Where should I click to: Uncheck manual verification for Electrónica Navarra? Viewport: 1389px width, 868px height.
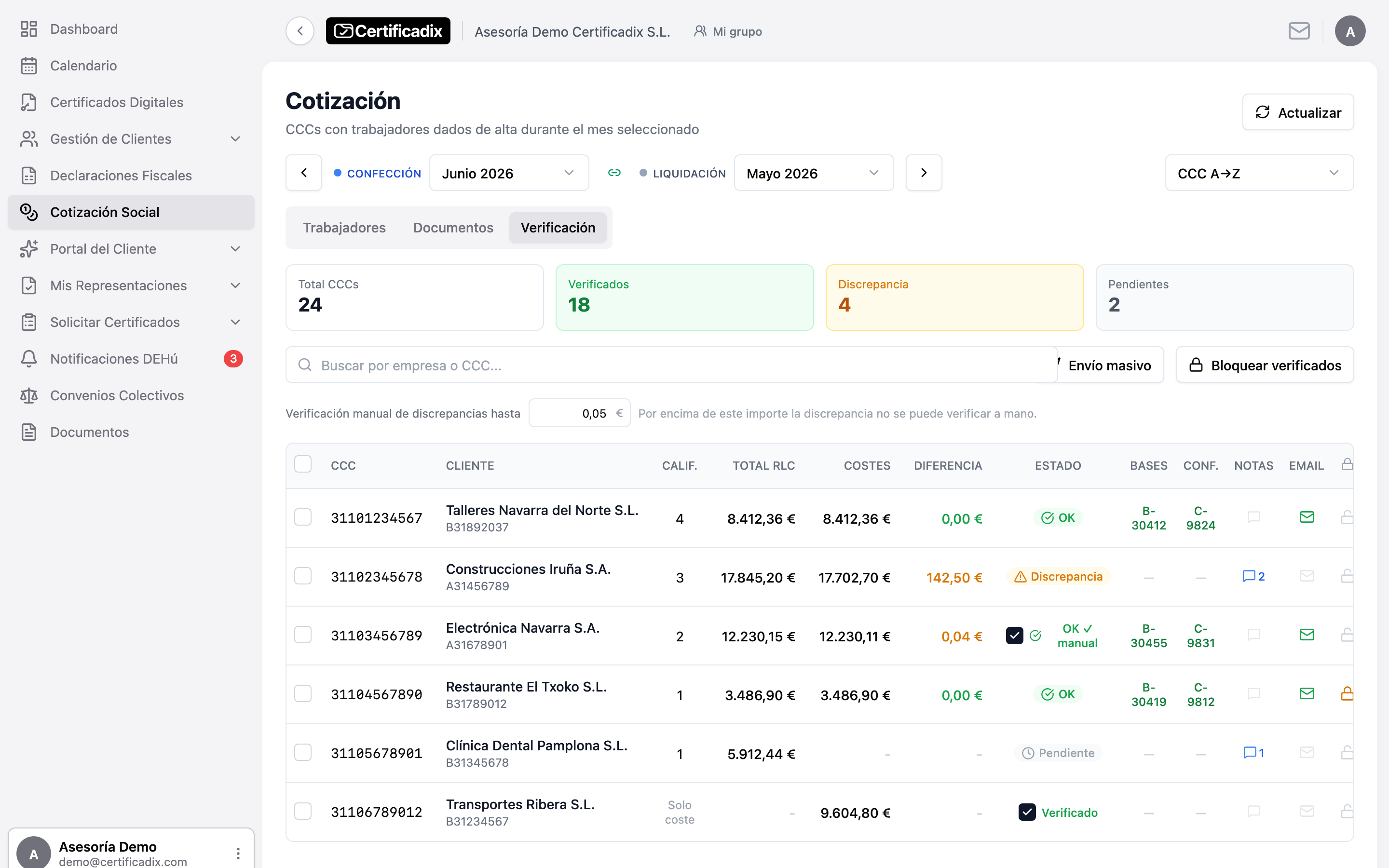tap(1014, 636)
